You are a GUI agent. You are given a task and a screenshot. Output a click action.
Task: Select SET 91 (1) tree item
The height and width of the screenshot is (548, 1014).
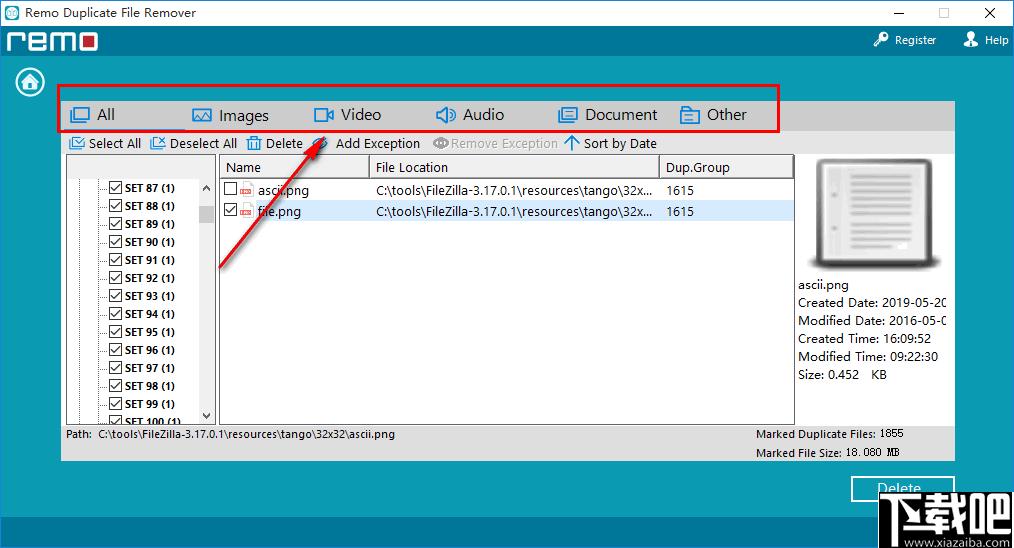tap(149, 260)
